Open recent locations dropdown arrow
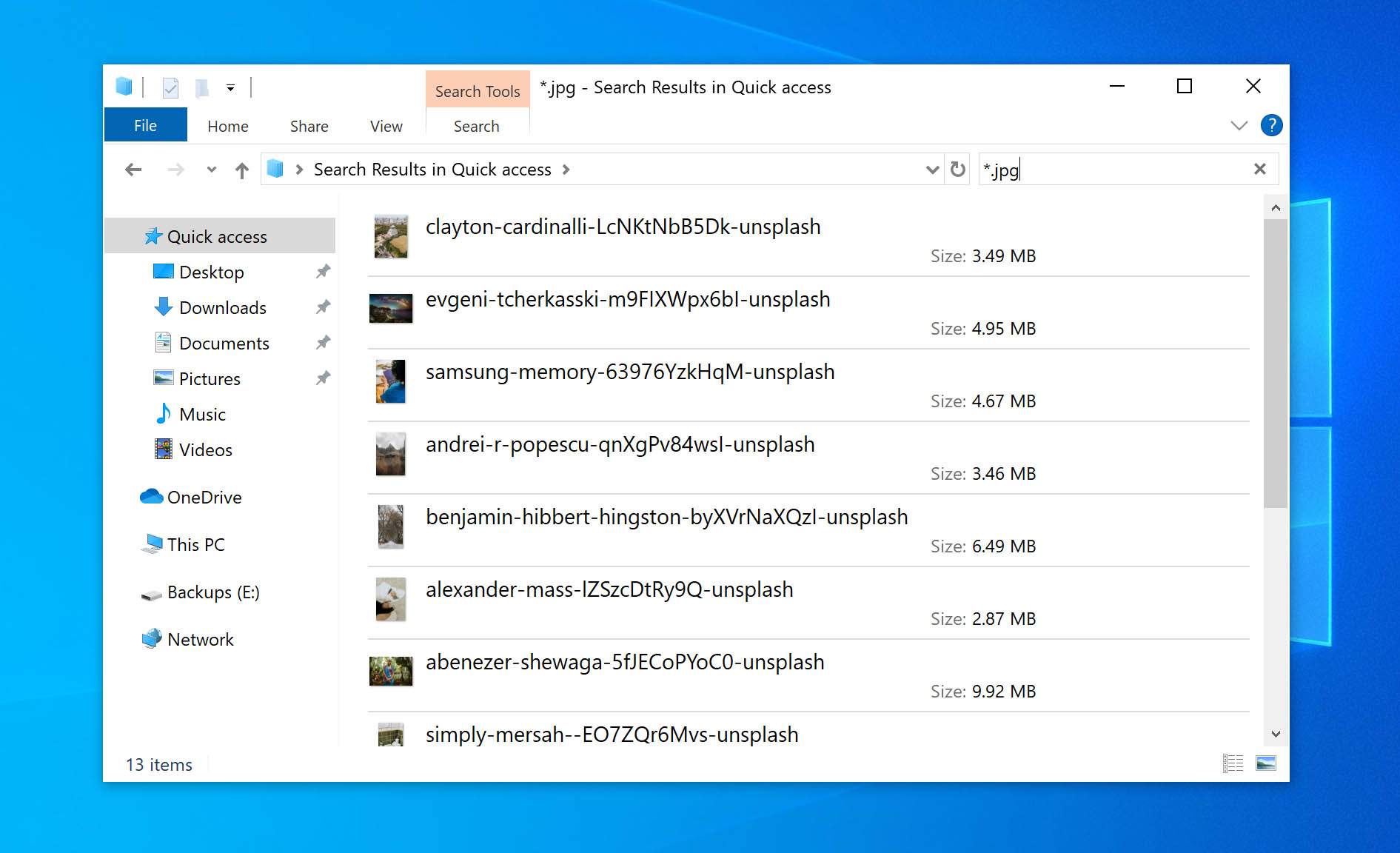Viewport: 1400px width, 853px height. [212, 170]
